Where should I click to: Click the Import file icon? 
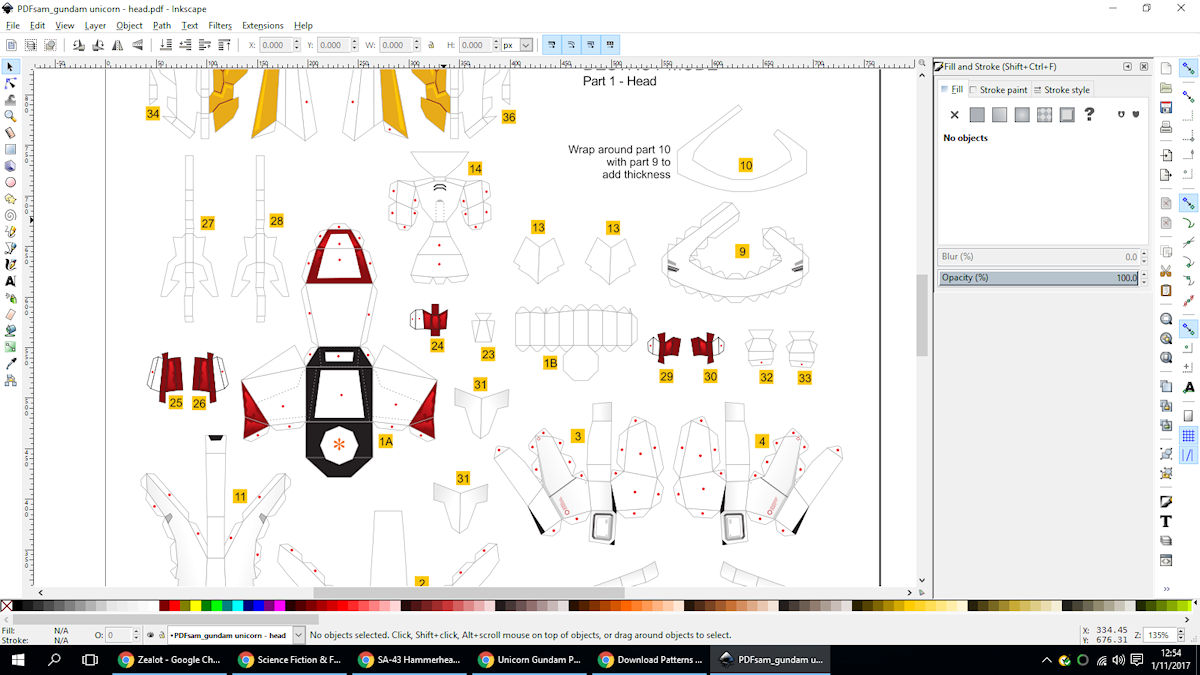point(1166,156)
